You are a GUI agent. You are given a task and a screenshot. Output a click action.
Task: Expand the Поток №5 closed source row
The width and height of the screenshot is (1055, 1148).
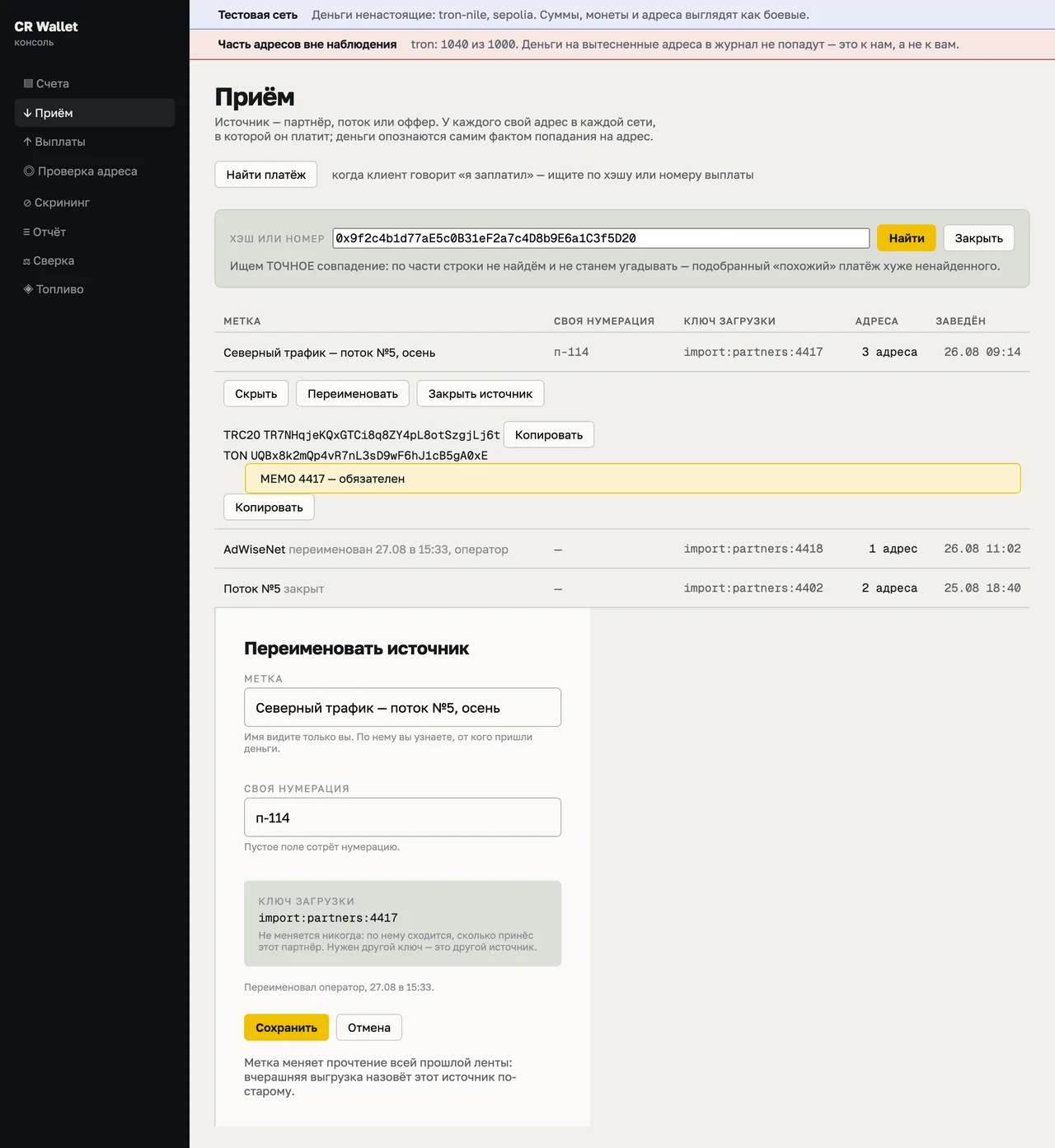point(622,588)
